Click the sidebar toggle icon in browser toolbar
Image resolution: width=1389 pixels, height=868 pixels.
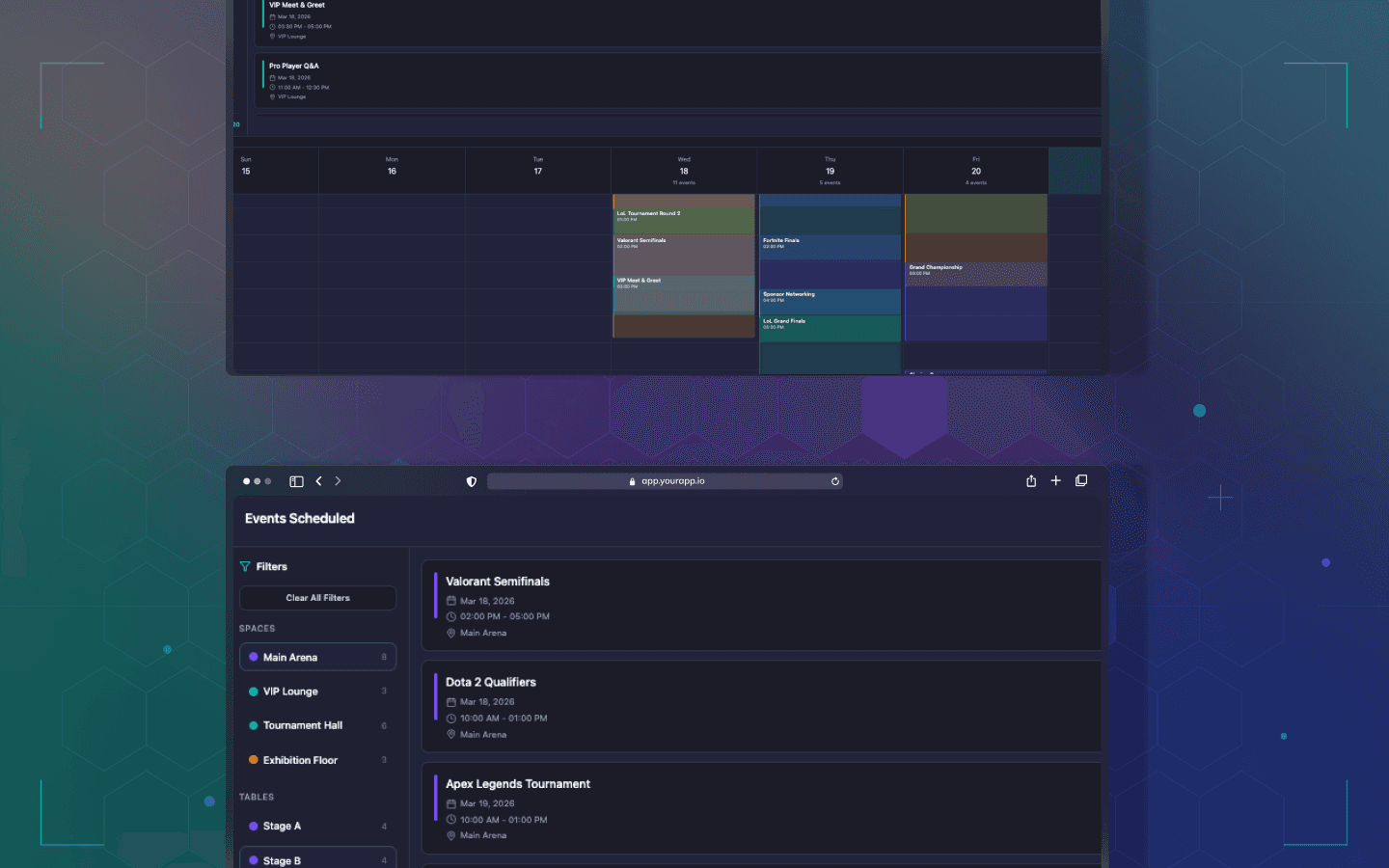[296, 481]
